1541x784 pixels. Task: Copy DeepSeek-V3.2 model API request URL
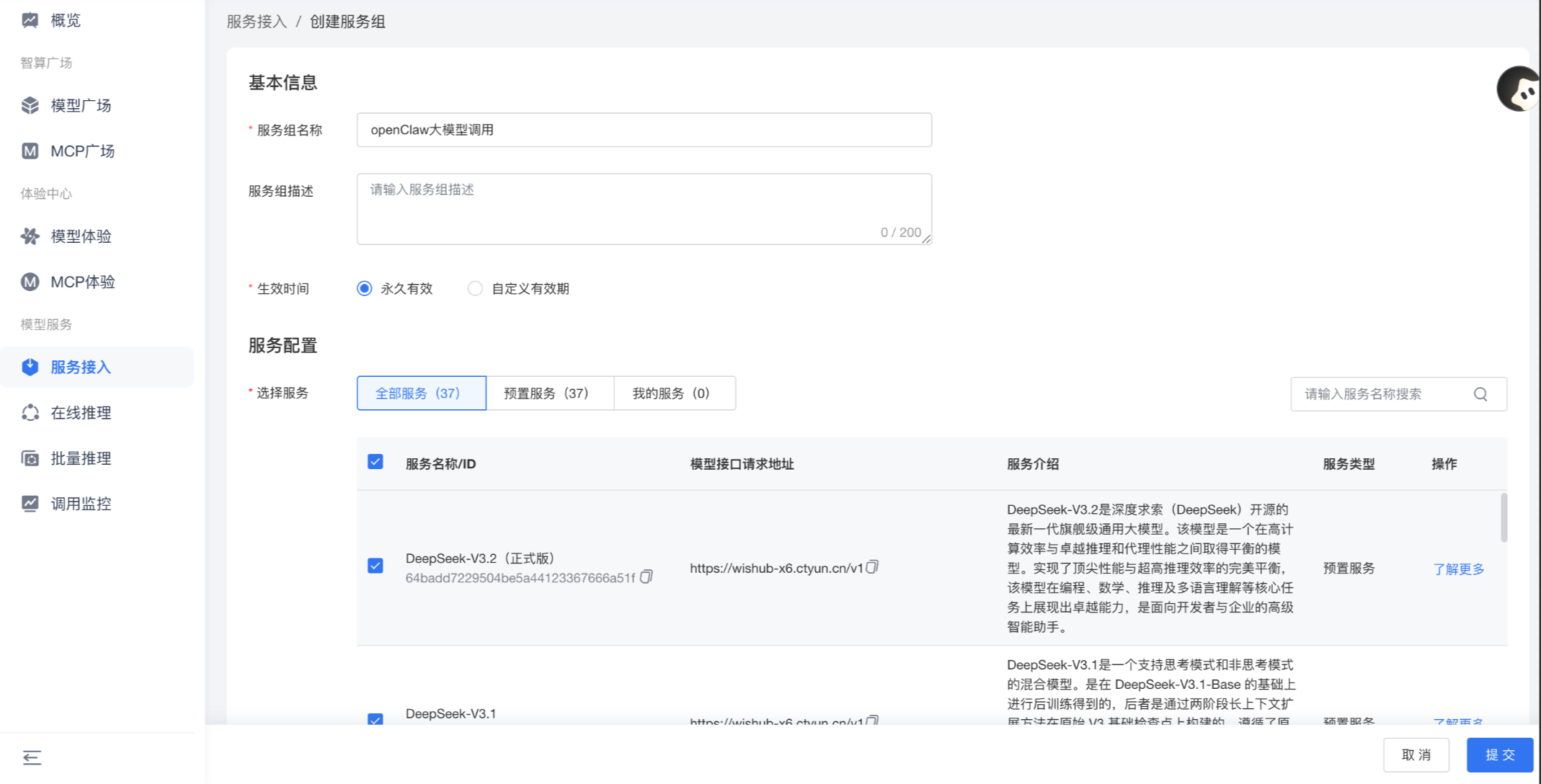pos(872,567)
